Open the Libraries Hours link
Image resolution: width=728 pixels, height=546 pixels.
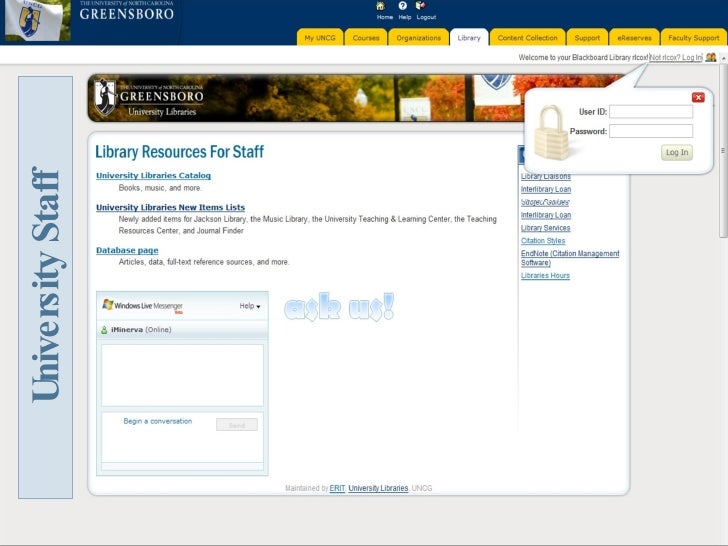(x=545, y=275)
